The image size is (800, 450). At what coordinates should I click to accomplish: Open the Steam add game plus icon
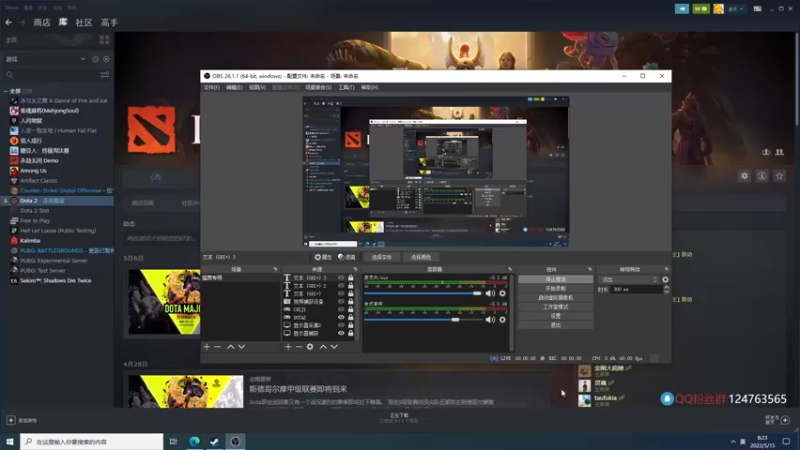[x=11, y=420]
